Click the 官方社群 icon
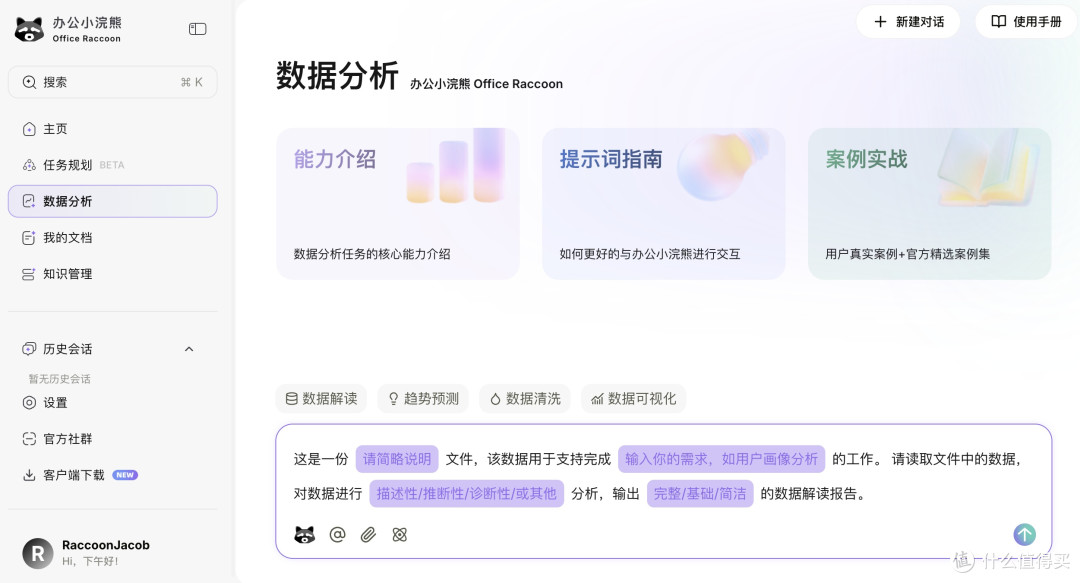1080x583 pixels. pyautogui.click(x=29, y=439)
